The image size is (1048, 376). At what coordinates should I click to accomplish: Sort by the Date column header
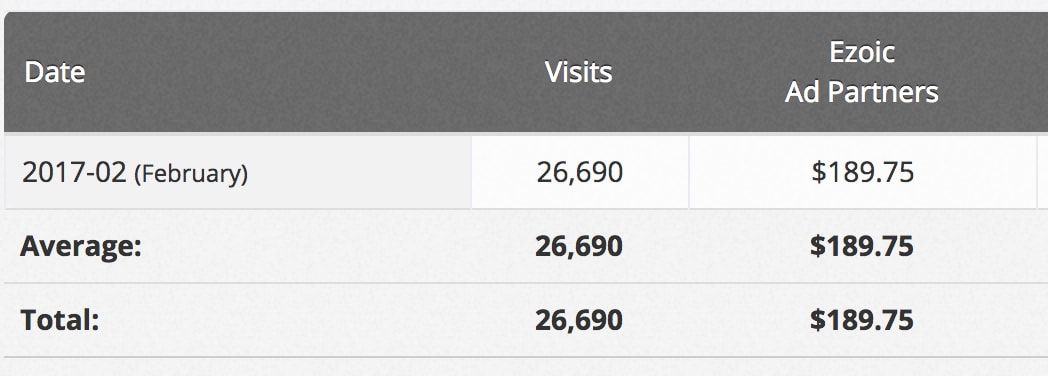point(55,72)
